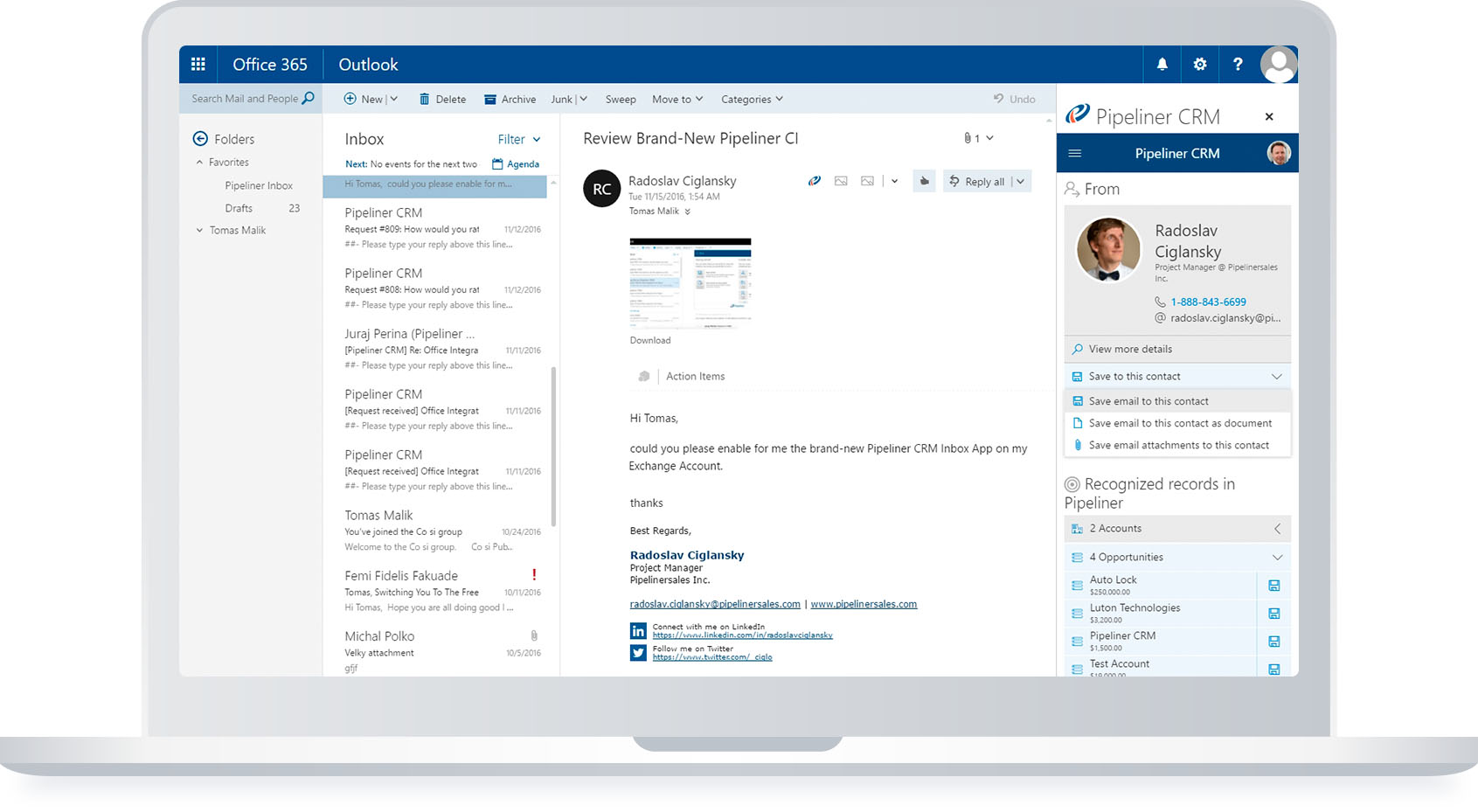Image resolution: width=1478 pixels, height=812 pixels.
Task: Click the phone number 1-888-843-6699
Action: click(x=1208, y=302)
